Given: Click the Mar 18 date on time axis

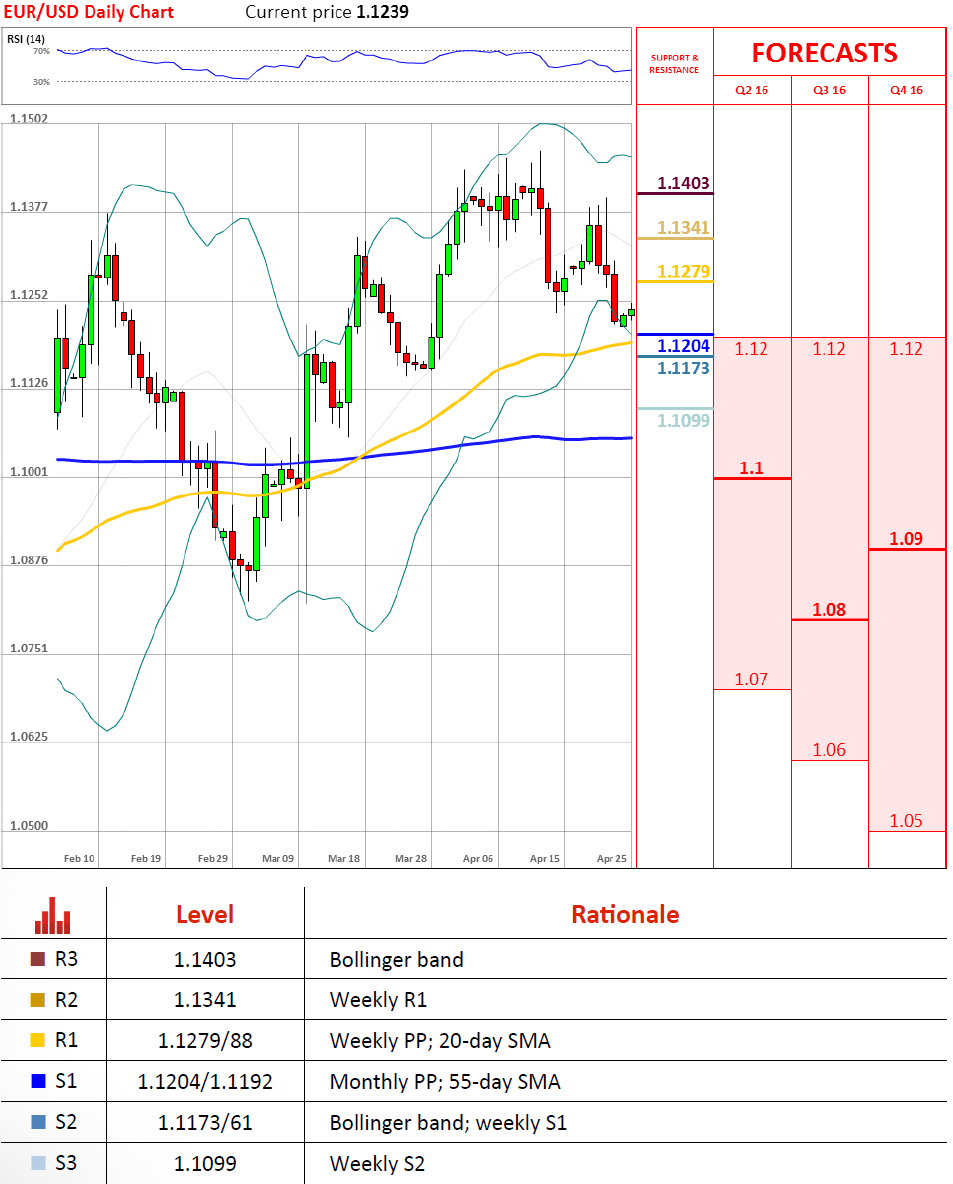Looking at the screenshot, I should tap(344, 858).
